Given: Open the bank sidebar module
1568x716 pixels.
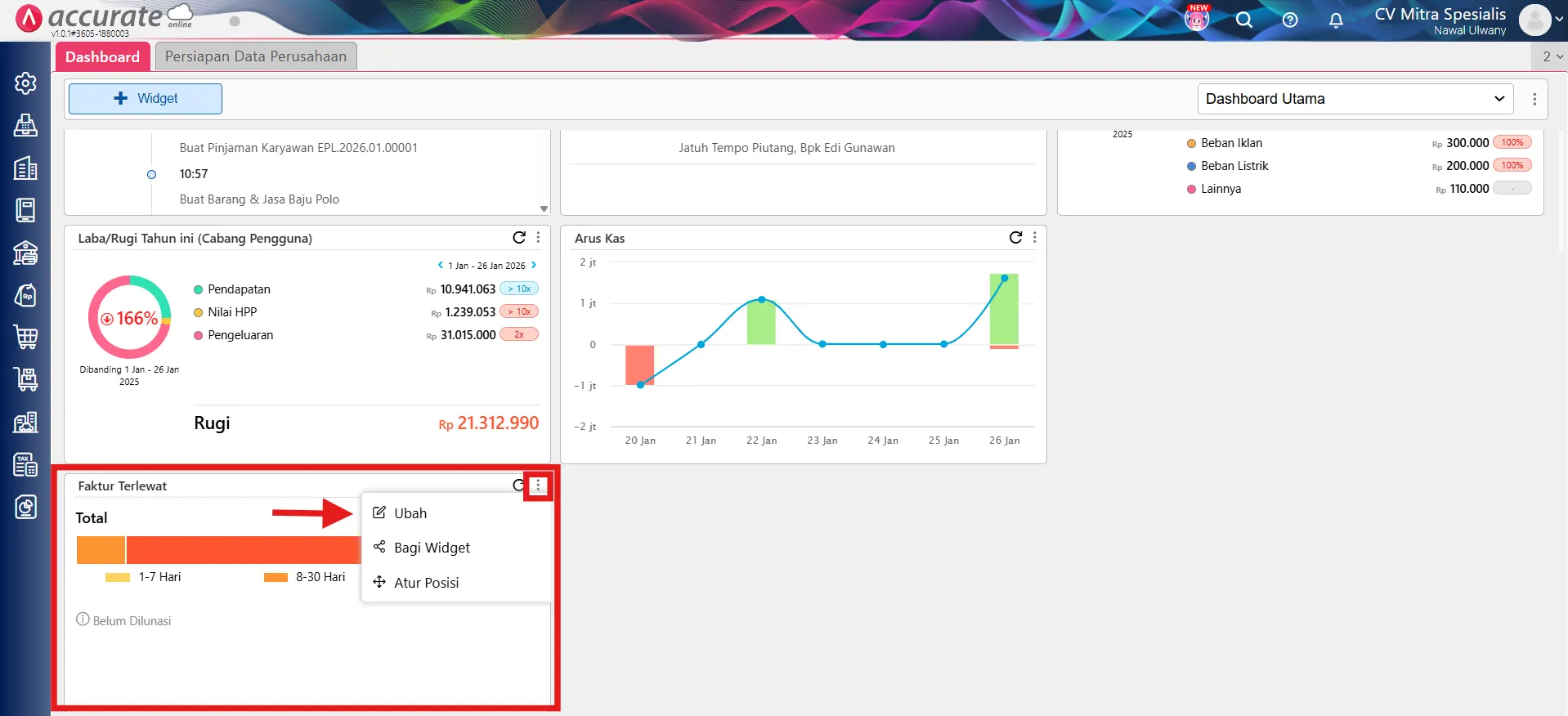Looking at the screenshot, I should 25,253.
